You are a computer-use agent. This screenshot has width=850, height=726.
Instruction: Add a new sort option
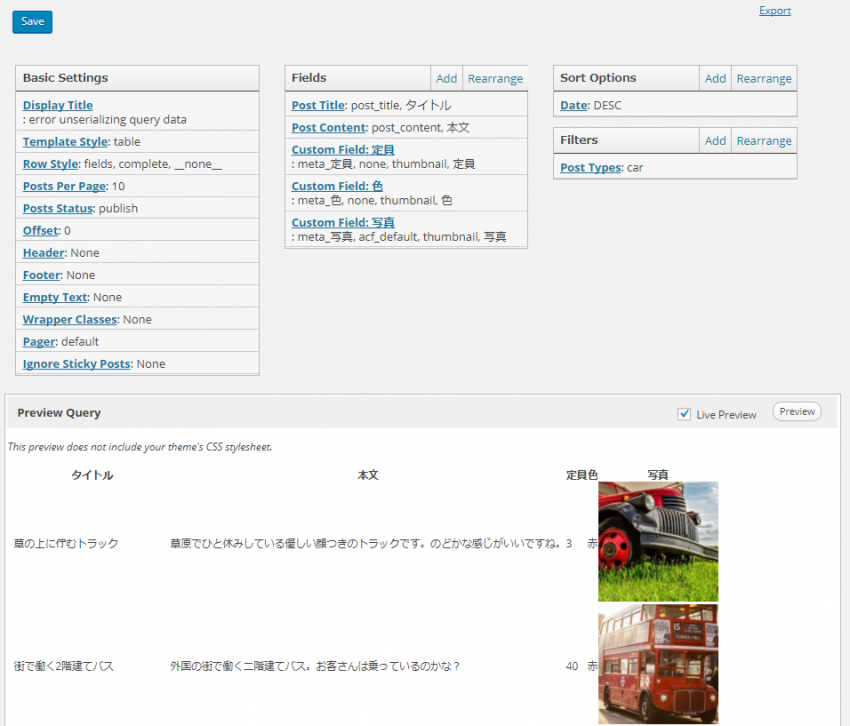coord(715,79)
